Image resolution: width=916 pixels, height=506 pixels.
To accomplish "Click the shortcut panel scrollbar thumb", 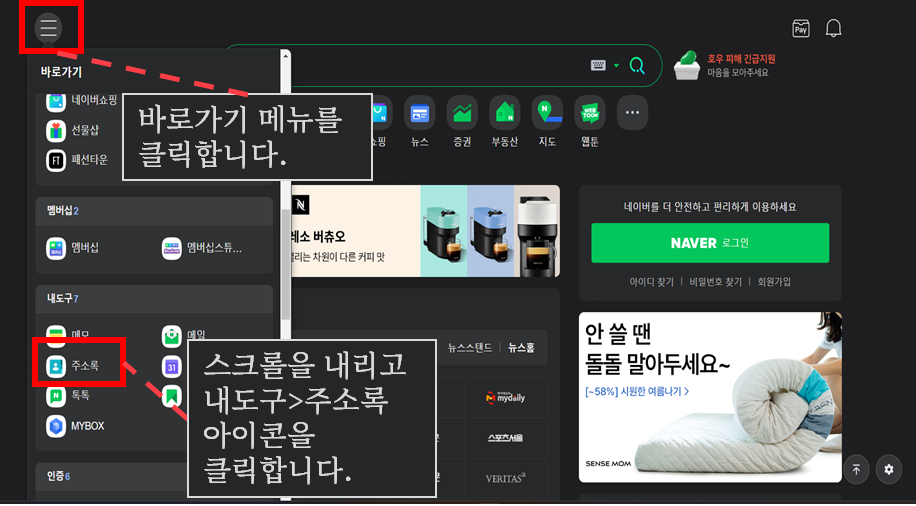I will [285, 264].
